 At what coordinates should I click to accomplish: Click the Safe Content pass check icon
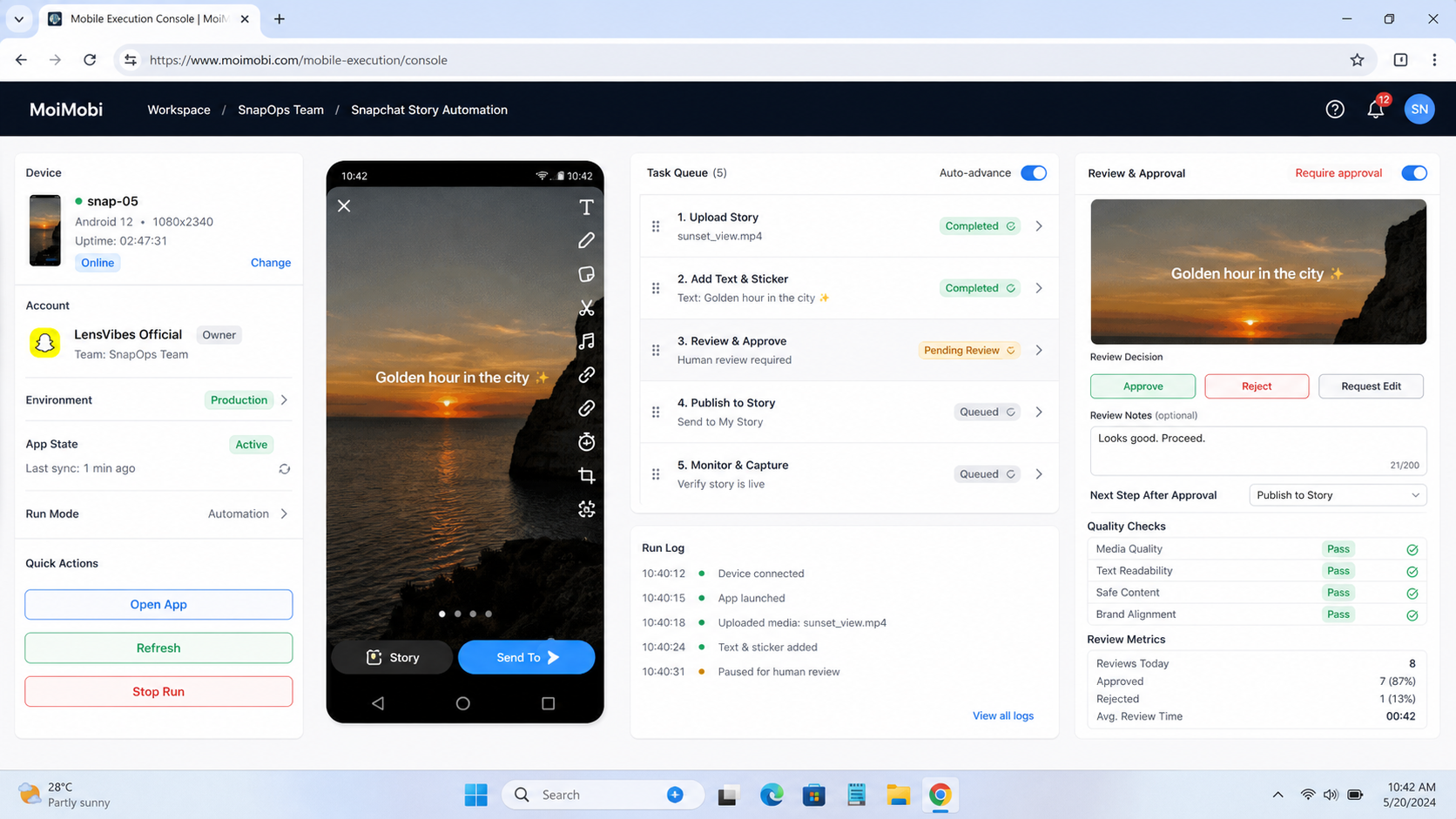click(1412, 594)
